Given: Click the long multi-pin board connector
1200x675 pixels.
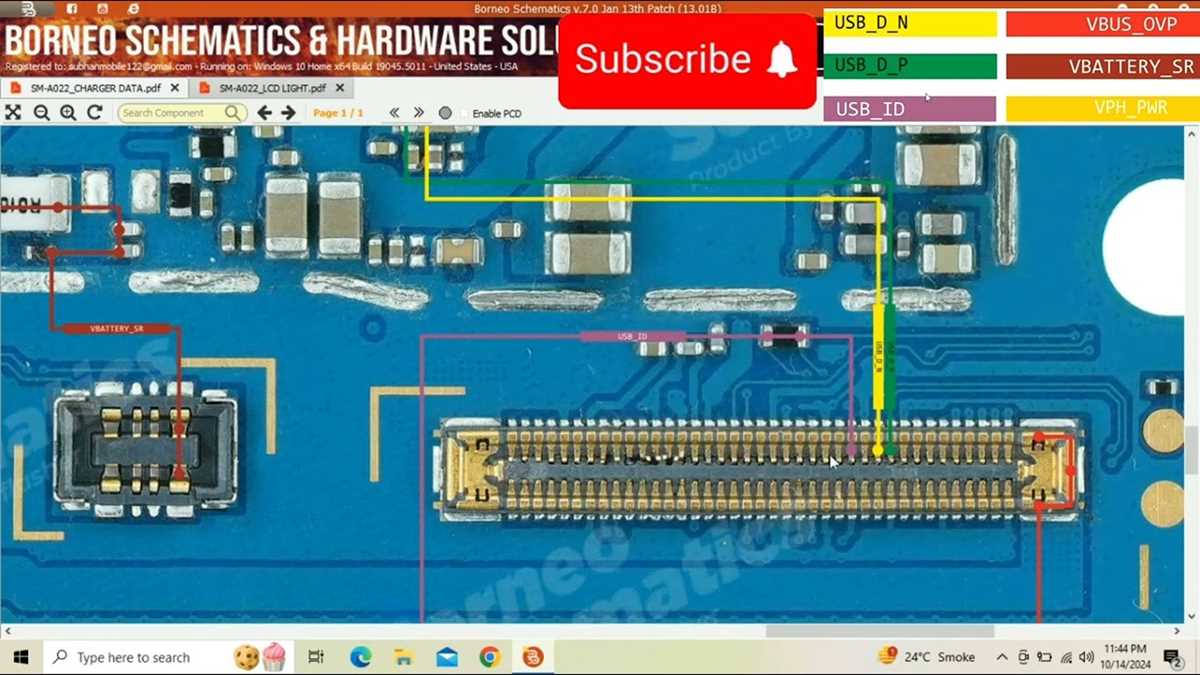Looking at the screenshot, I should click(x=762, y=469).
